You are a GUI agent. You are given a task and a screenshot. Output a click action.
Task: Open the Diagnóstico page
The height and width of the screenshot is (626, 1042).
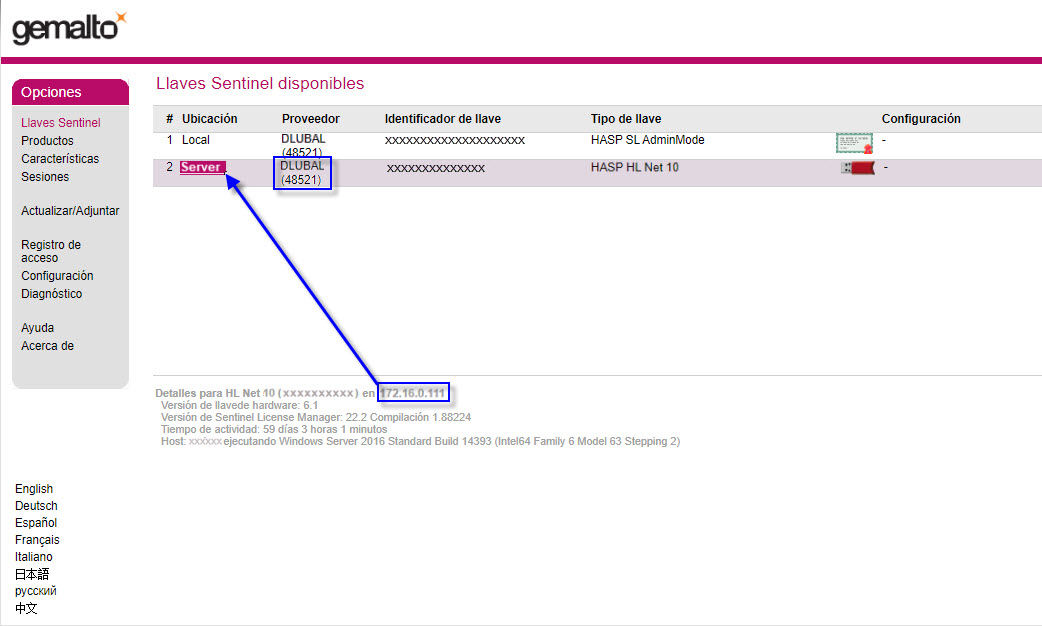[x=51, y=294]
